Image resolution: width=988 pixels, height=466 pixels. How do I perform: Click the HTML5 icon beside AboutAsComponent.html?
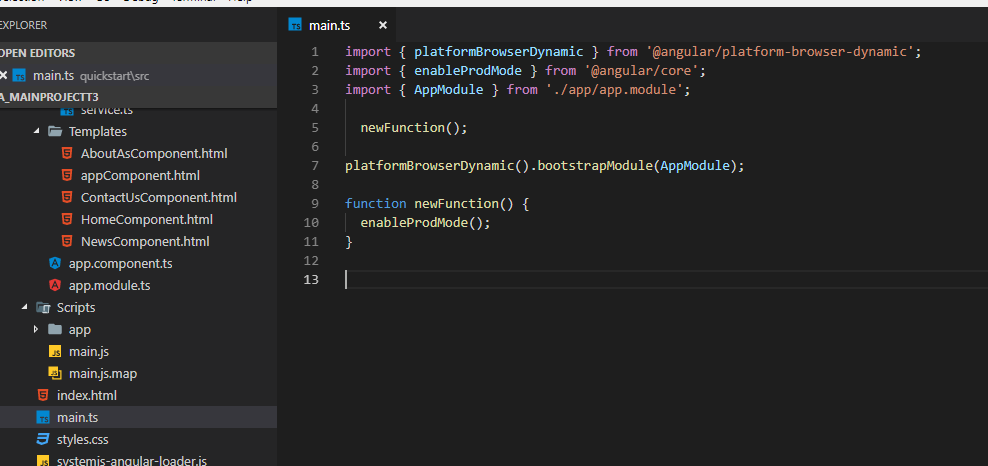pos(66,154)
